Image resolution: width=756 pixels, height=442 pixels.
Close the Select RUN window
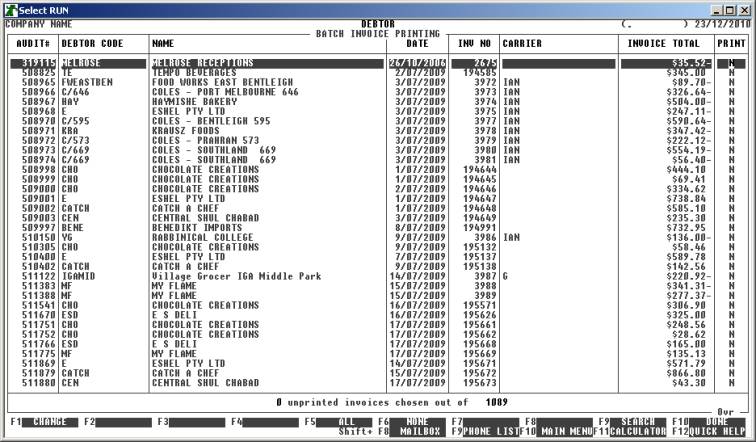click(744, 10)
